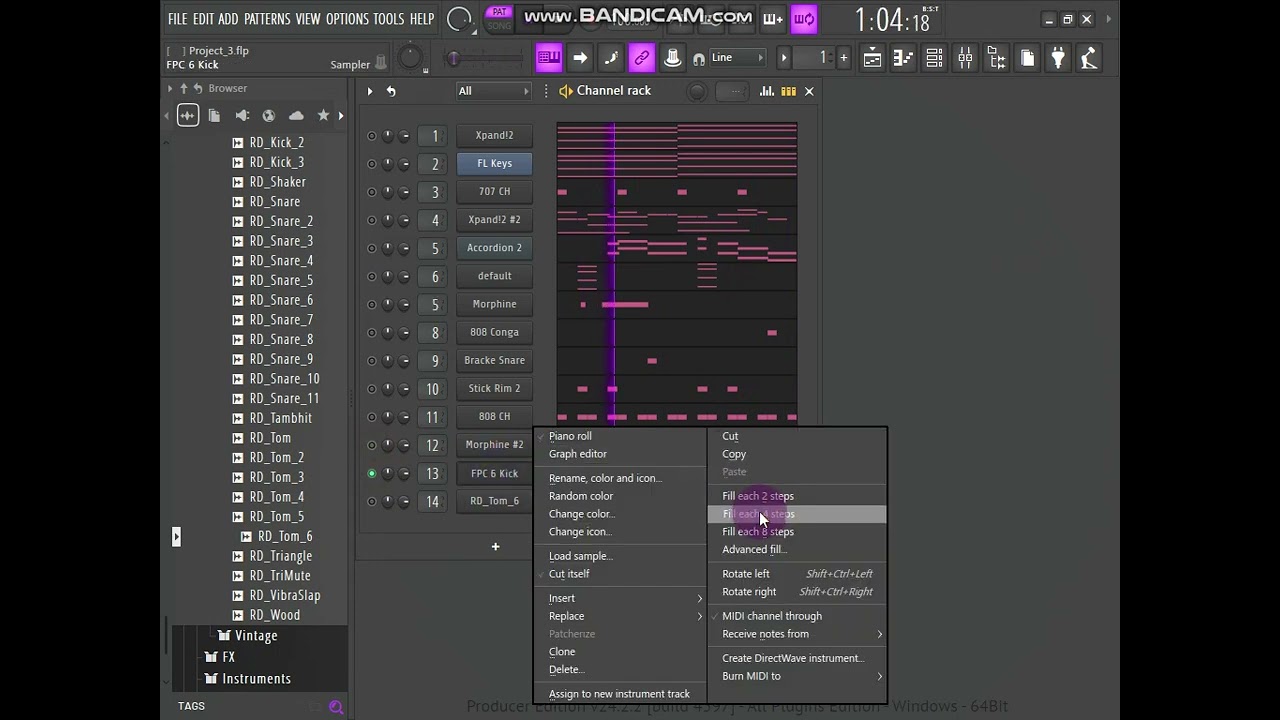Toggle mute LED for RD_Tom_6 channel
Screen dimensions: 1280x720
(x=372, y=502)
